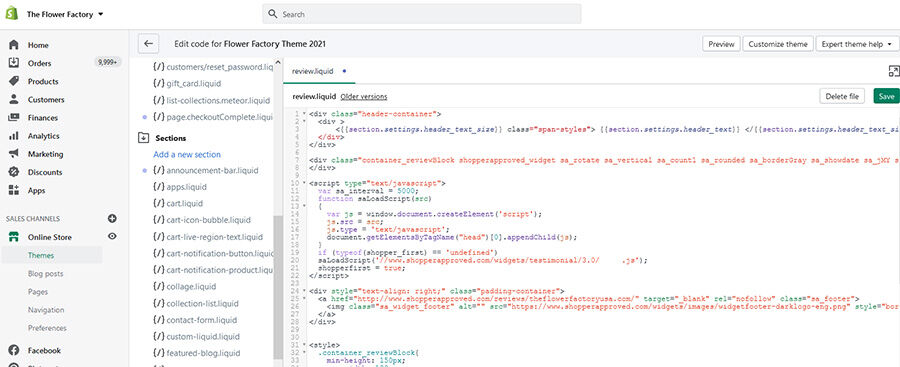Click the Home house icon
This screenshot has height=367, width=900.
coord(14,45)
